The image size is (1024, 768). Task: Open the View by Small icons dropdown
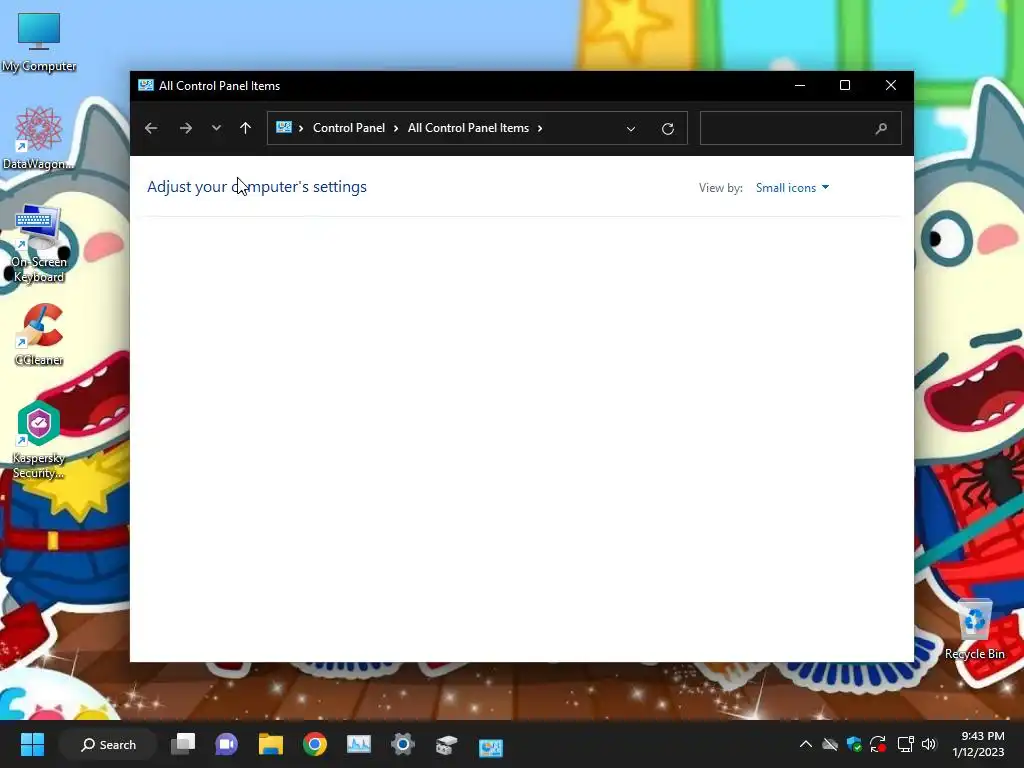pyautogui.click(x=792, y=187)
